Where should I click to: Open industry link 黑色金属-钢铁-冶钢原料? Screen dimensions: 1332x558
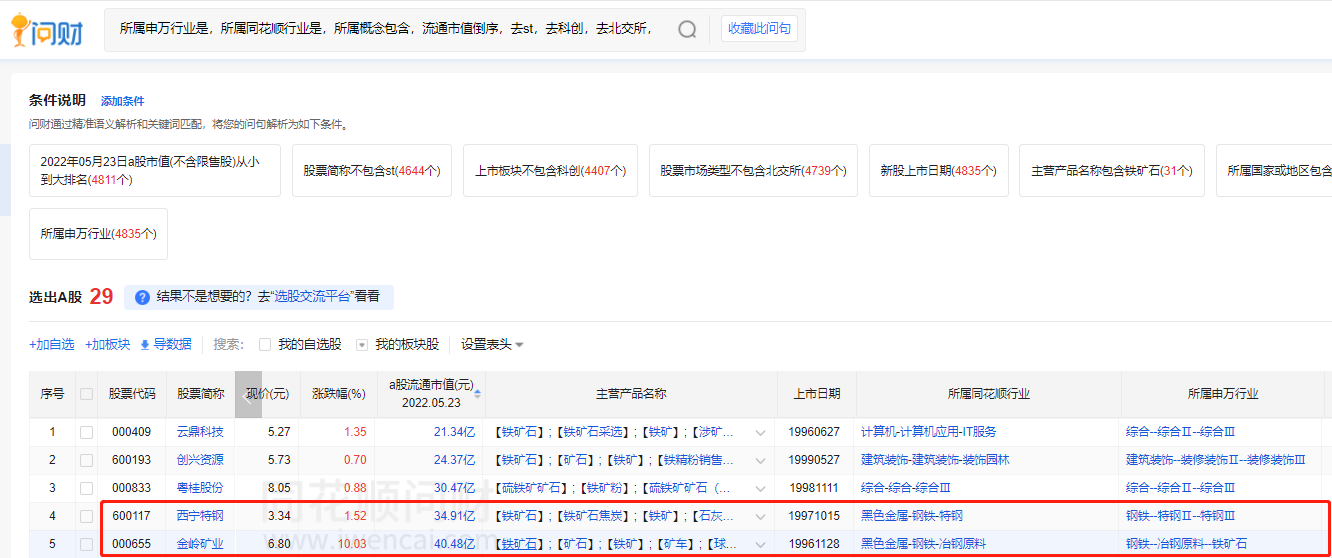pos(923,544)
